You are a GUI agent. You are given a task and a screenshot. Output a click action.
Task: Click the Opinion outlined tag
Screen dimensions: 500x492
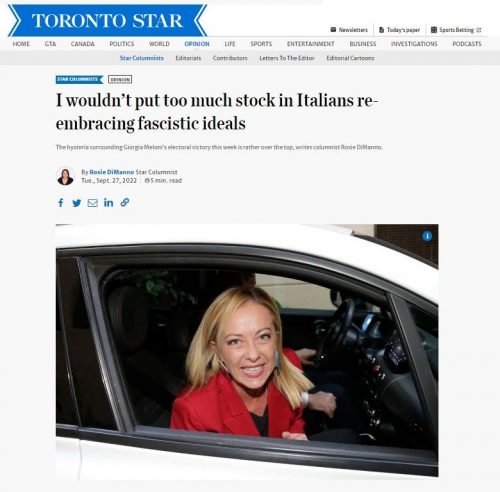120,79
